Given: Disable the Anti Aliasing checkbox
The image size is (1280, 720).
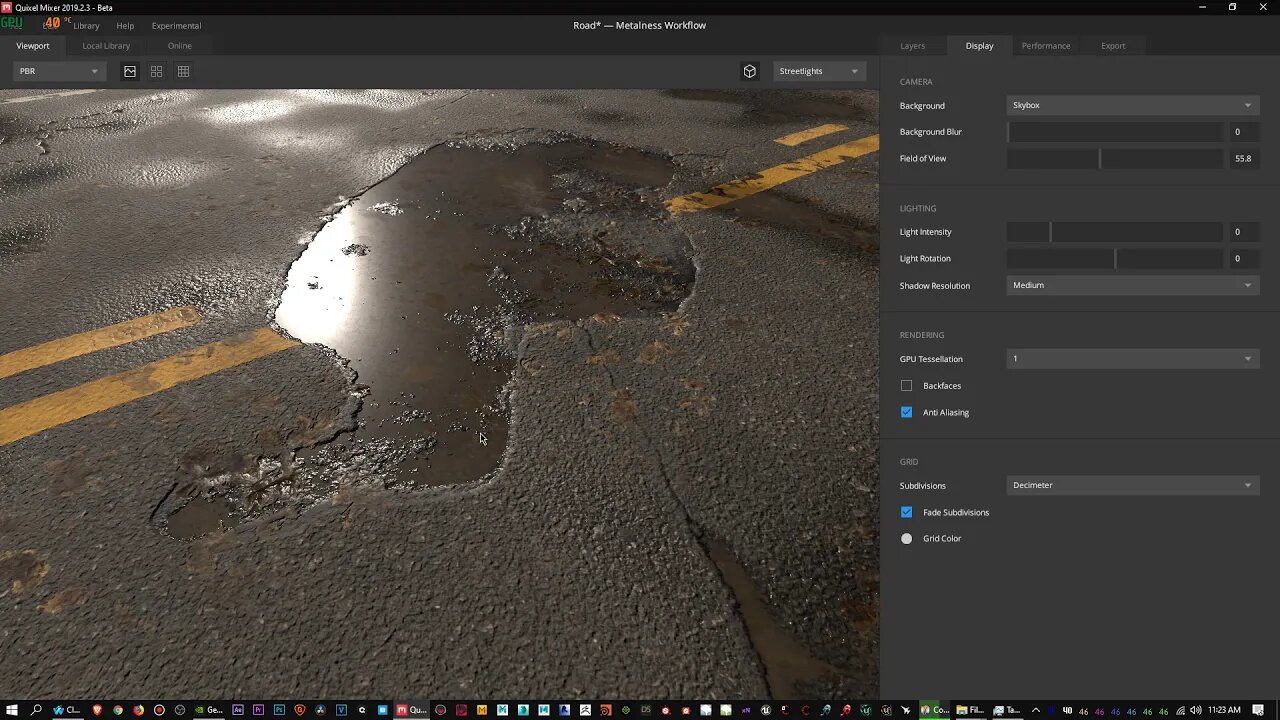Looking at the screenshot, I should pyautogui.click(x=906, y=412).
